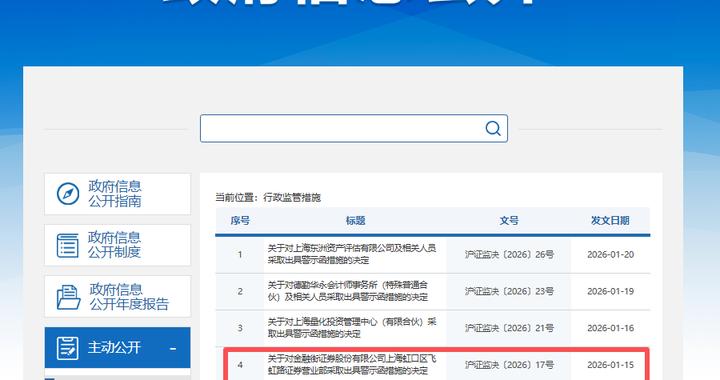The height and width of the screenshot is (380, 720).
Task: Click the notepad icon beside 主动公开
Action: click(x=68, y=347)
